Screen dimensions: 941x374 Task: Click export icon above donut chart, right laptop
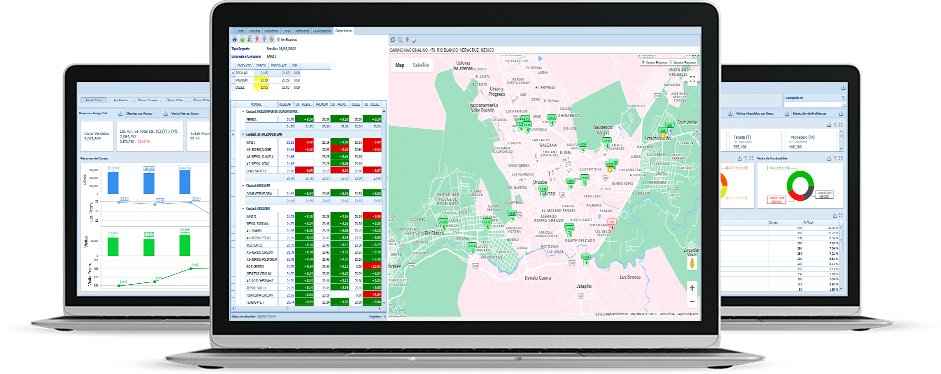[x=828, y=157]
